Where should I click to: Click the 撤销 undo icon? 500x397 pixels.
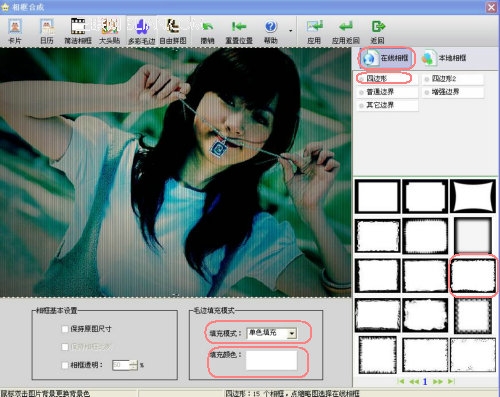pos(207,32)
